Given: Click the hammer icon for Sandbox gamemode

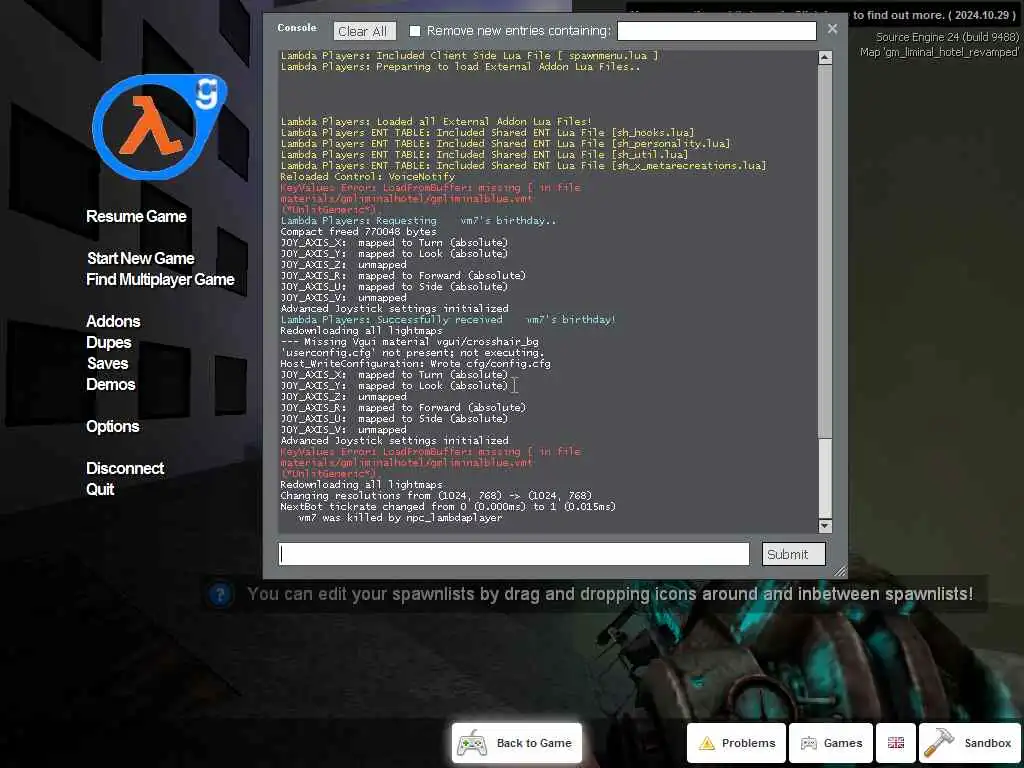Looking at the screenshot, I should point(939,743).
